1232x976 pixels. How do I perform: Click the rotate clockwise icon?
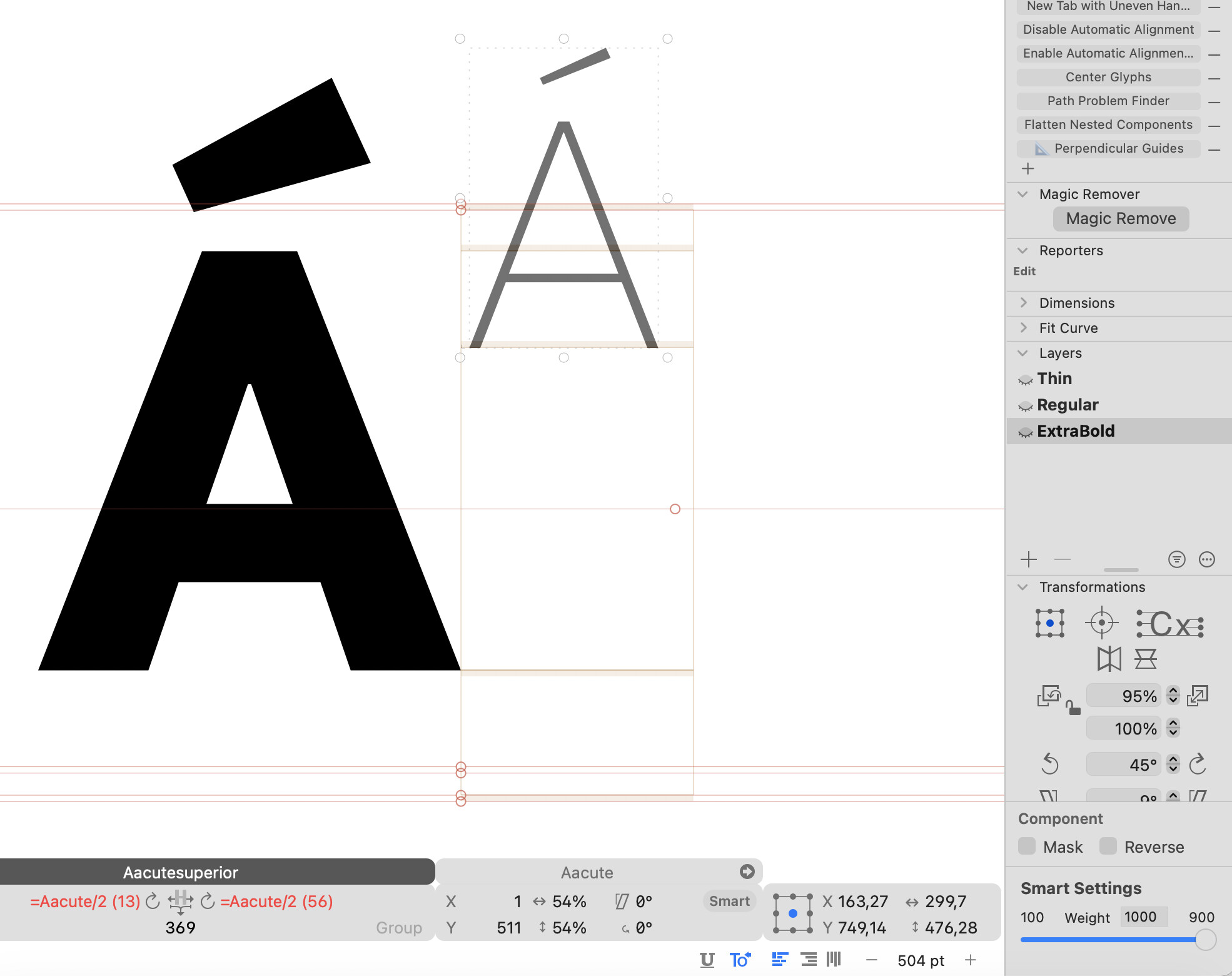click(x=1197, y=764)
